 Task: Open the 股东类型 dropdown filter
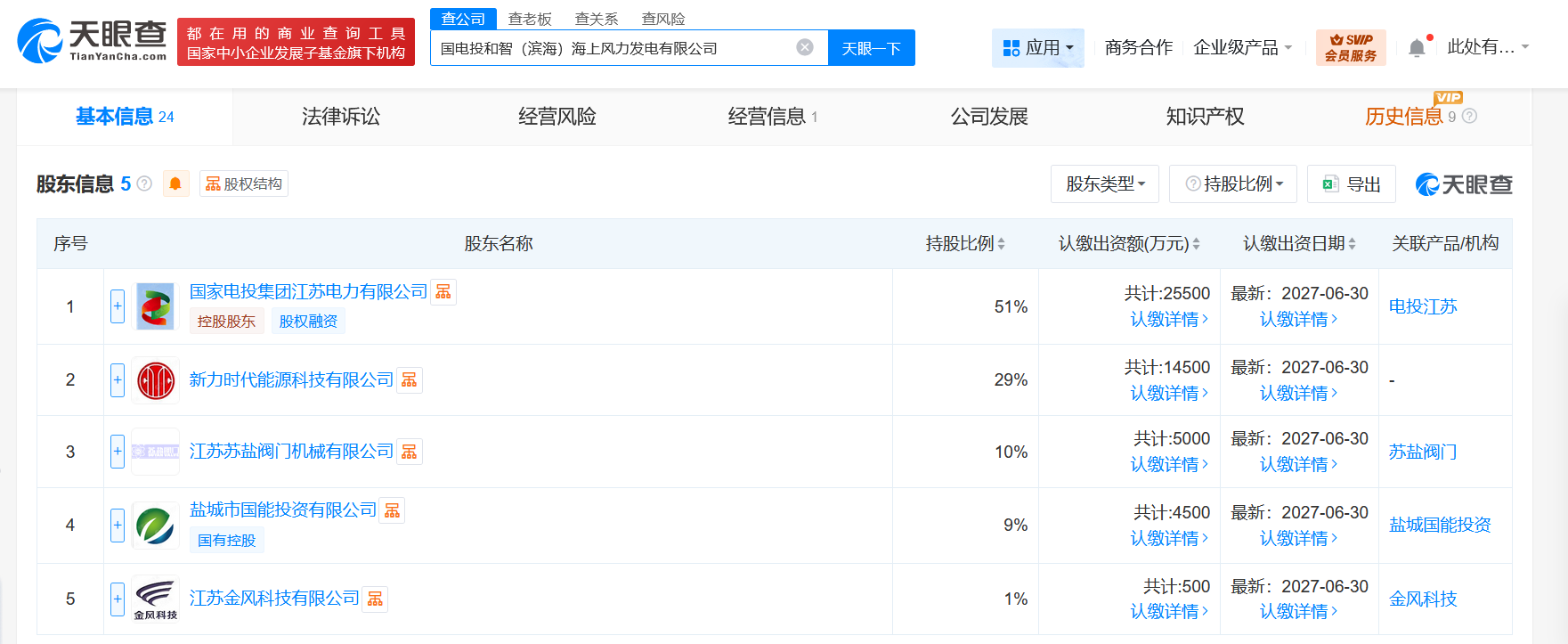1104,183
